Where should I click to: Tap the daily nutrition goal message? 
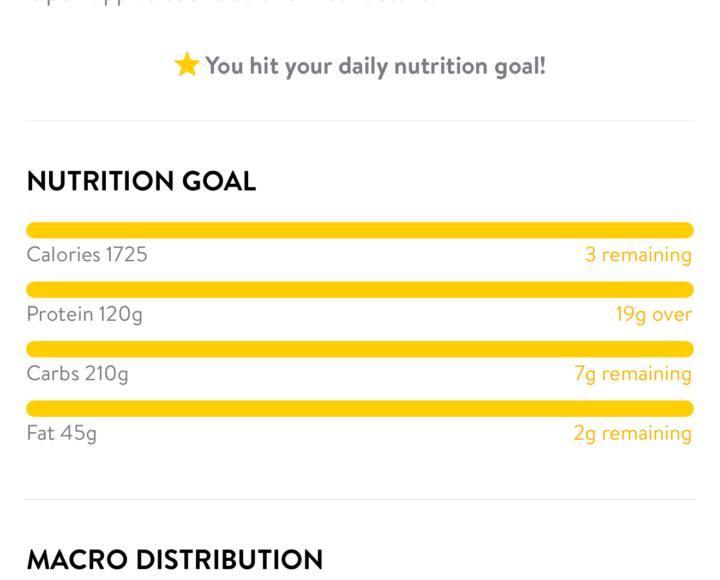pyautogui.click(x=375, y=67)
